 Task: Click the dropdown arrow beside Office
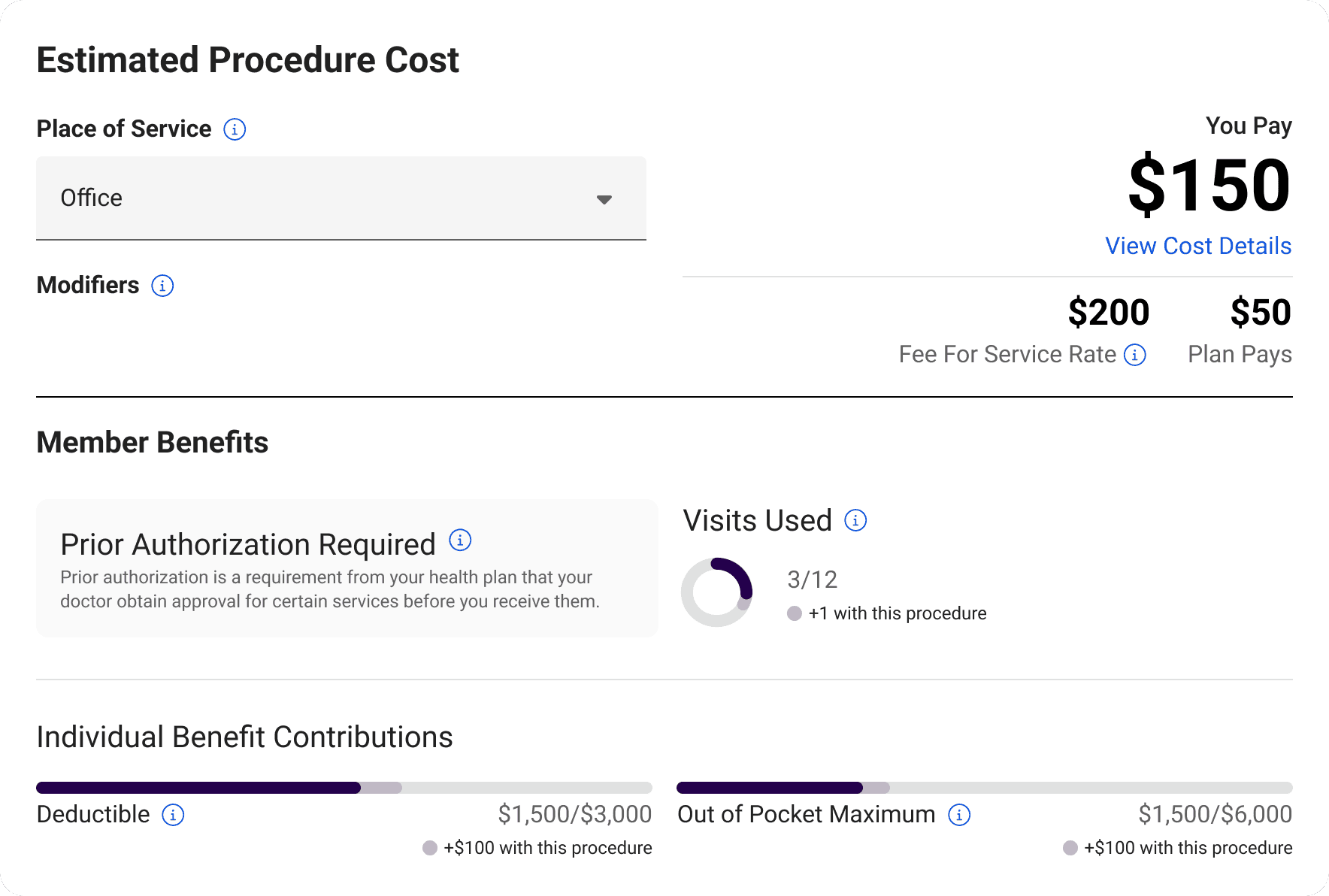604,199
